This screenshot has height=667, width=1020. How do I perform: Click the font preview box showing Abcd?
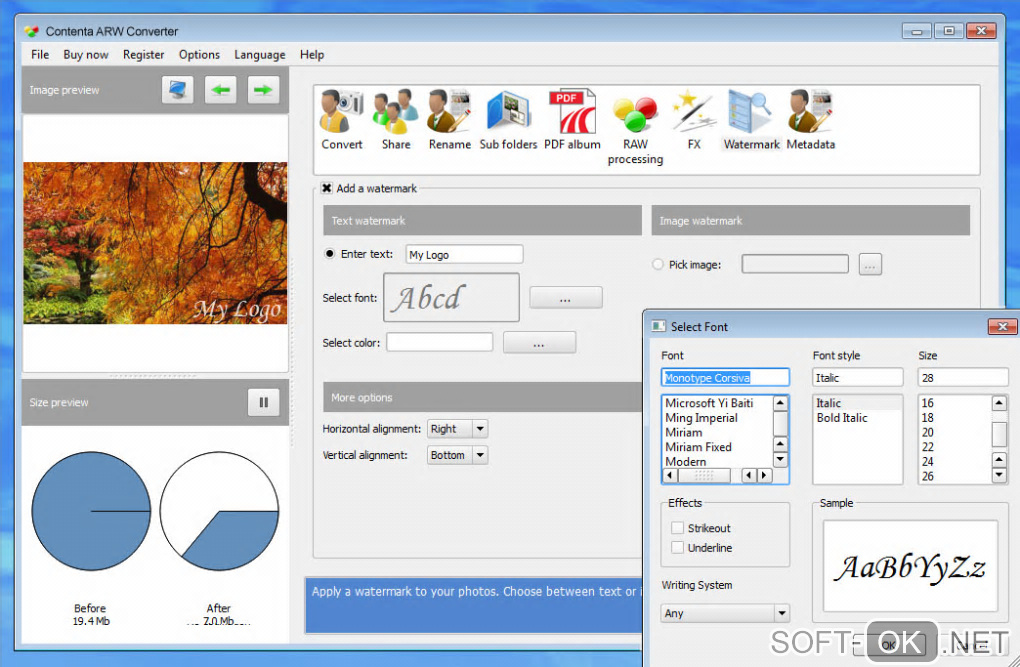pos(451,297)
